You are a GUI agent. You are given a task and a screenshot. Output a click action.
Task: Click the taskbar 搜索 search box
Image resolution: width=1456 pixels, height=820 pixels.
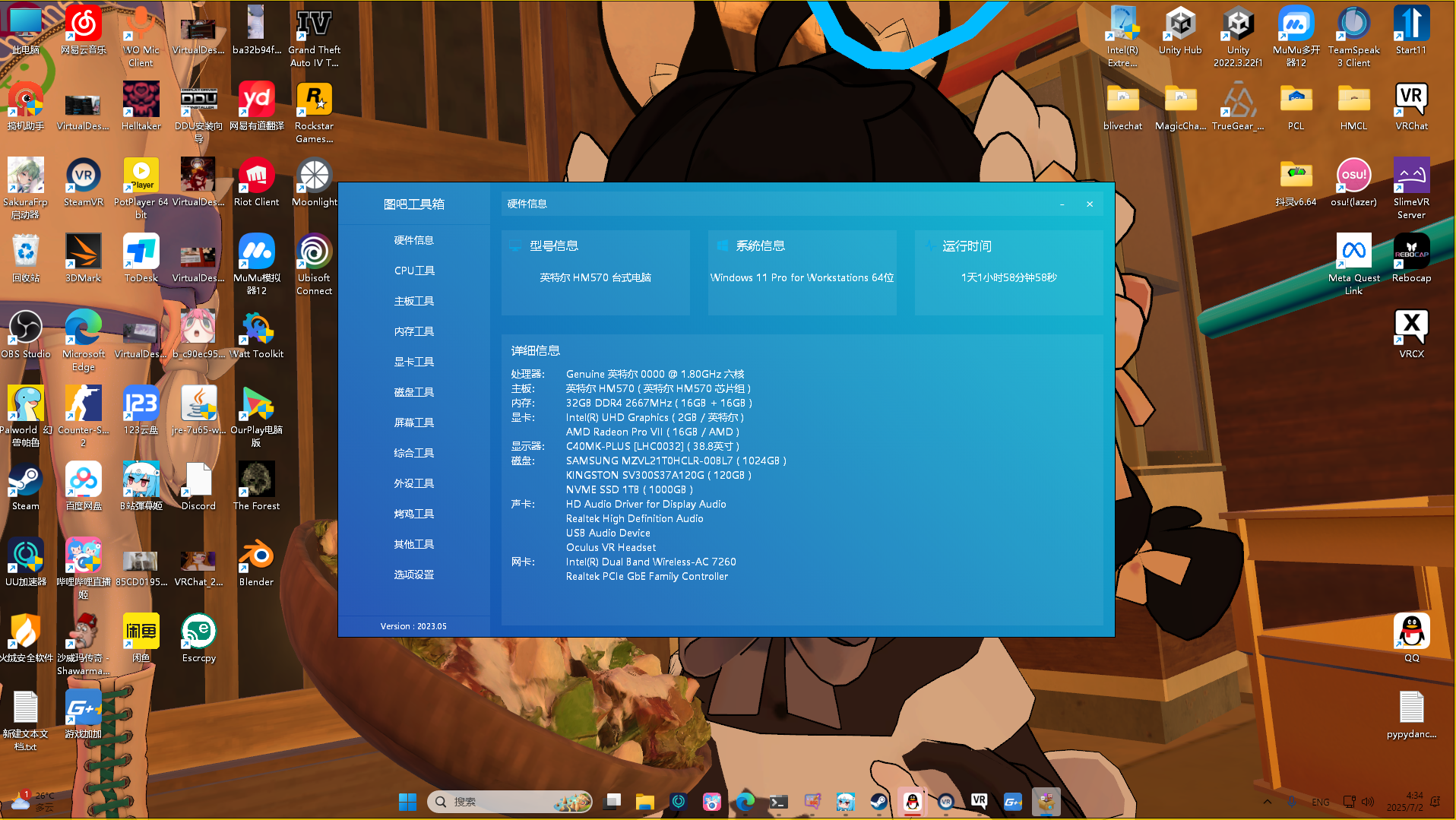click(x=511, y=802)
